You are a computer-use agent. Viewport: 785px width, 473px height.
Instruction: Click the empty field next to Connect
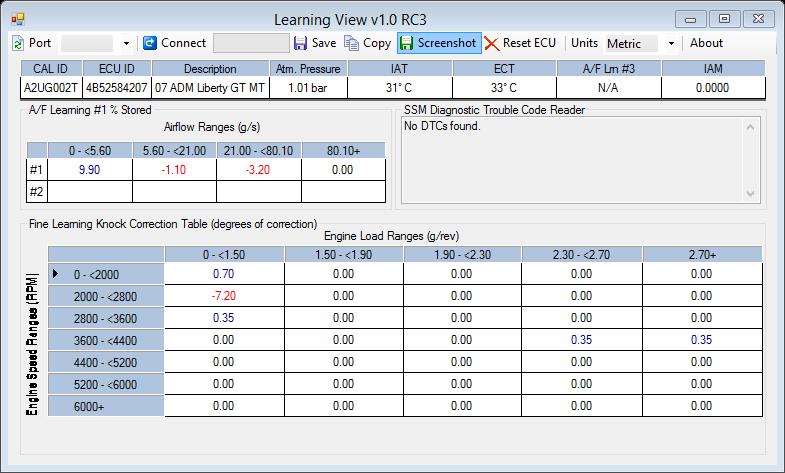click(250, 43)
